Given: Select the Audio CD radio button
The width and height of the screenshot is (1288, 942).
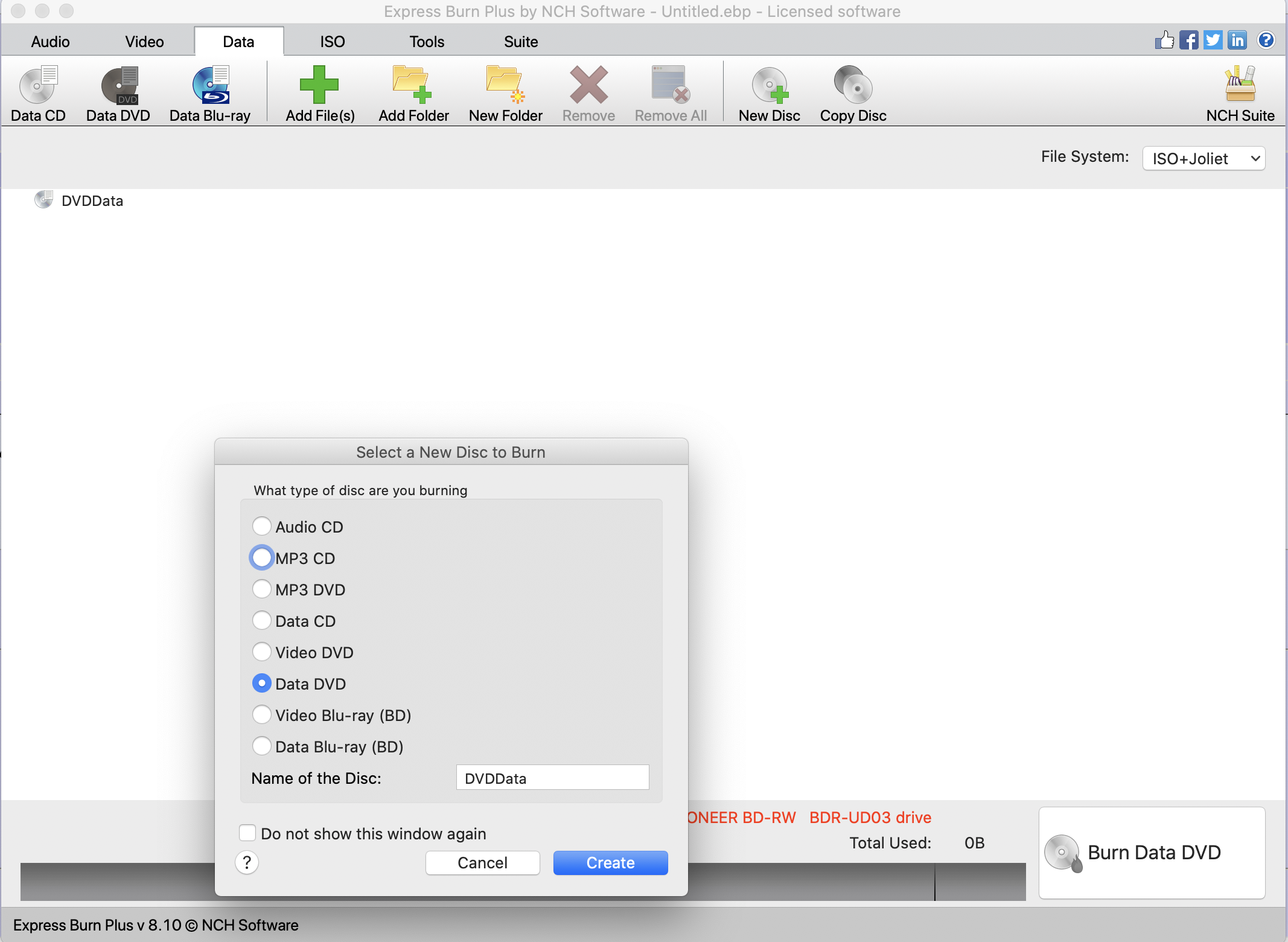Looking at the screenshot, I should coord(261,526).
